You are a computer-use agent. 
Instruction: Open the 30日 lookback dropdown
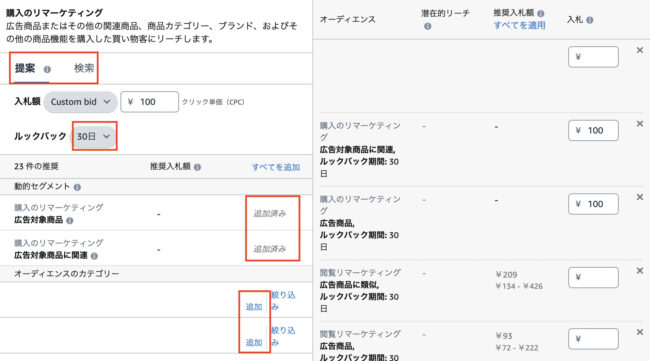(x=94, y=136)
